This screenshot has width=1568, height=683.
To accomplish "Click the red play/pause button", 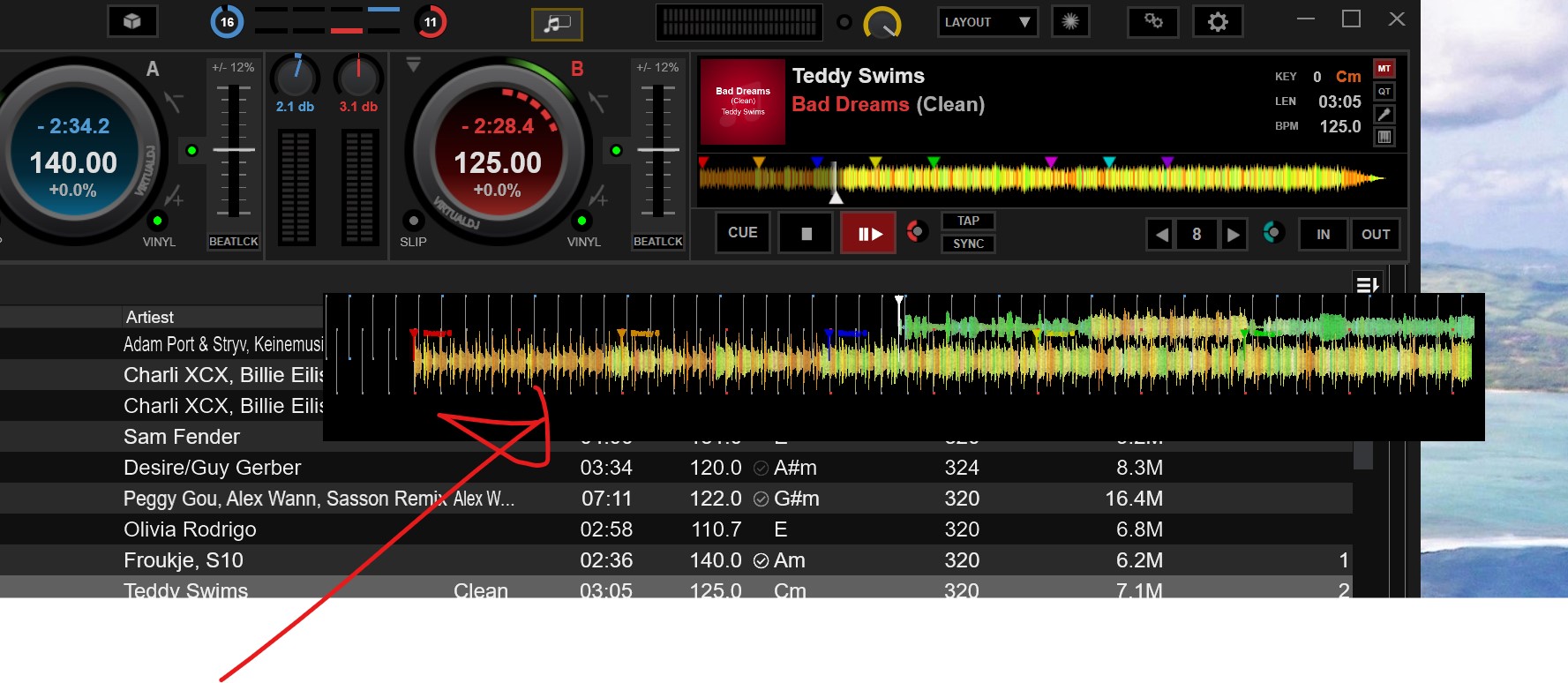I will pos(868,233).
